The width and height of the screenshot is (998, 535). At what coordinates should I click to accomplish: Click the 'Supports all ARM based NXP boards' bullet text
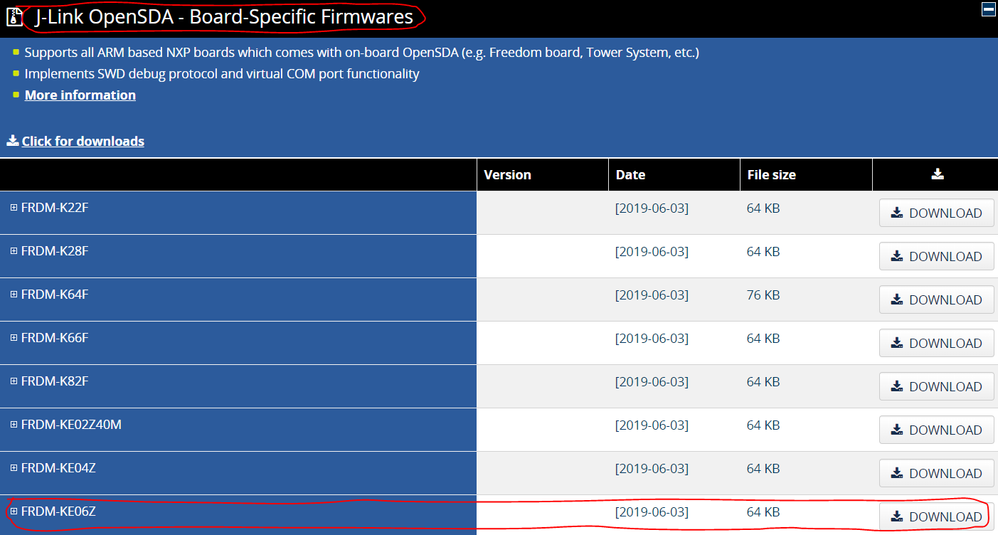click(x=362, y=53)
